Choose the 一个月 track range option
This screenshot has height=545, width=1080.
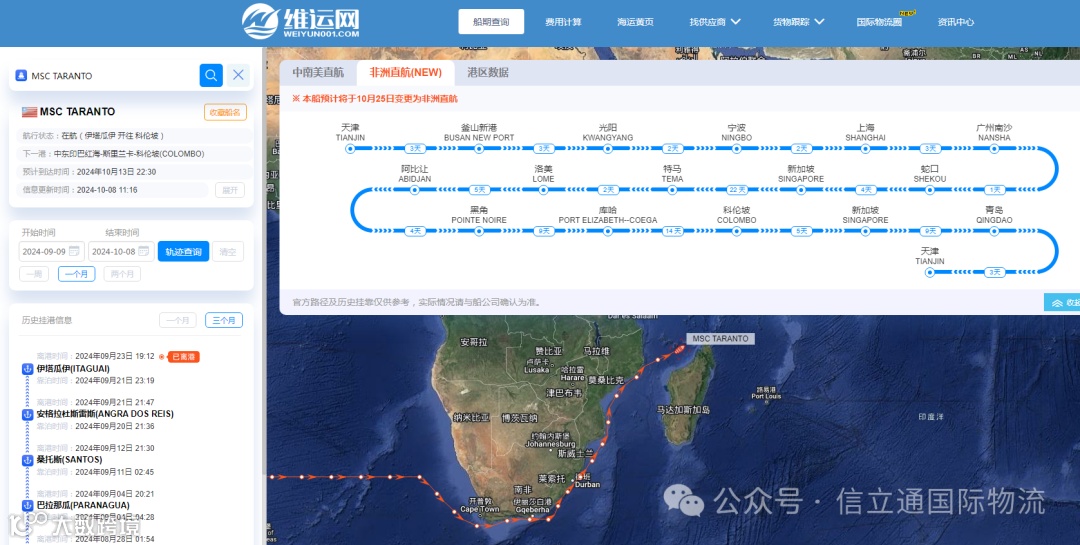pos(76,274)
